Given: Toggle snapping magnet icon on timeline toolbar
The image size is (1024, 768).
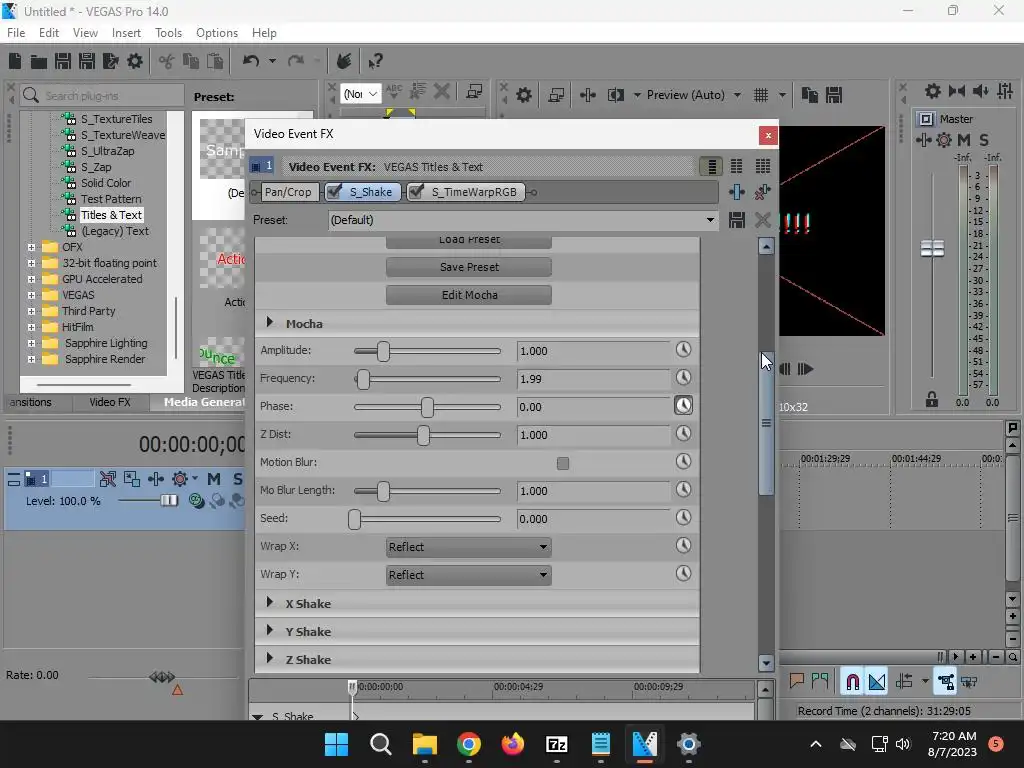Looking at the screenshot, I should pos(852,682).
